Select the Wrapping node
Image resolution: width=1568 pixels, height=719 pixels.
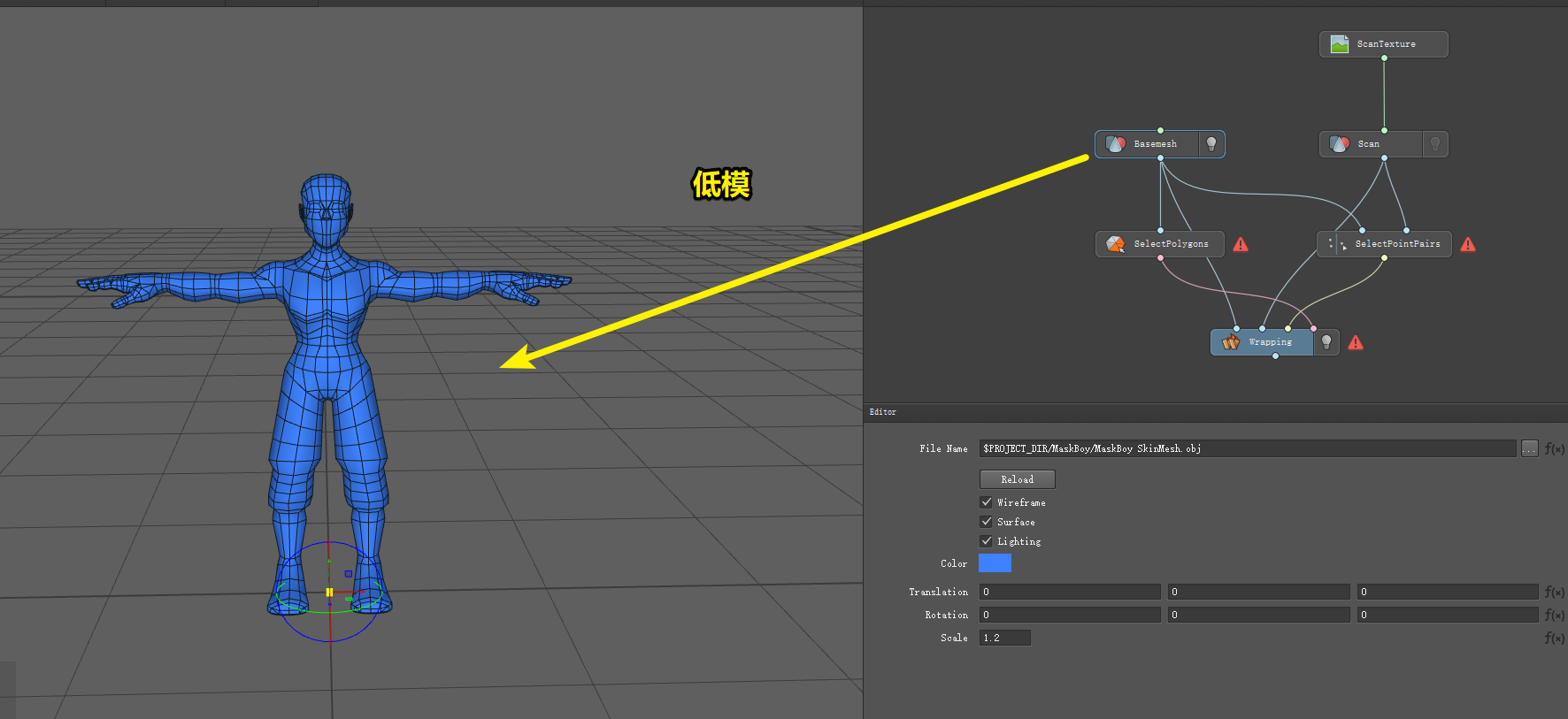(1262, 342)
